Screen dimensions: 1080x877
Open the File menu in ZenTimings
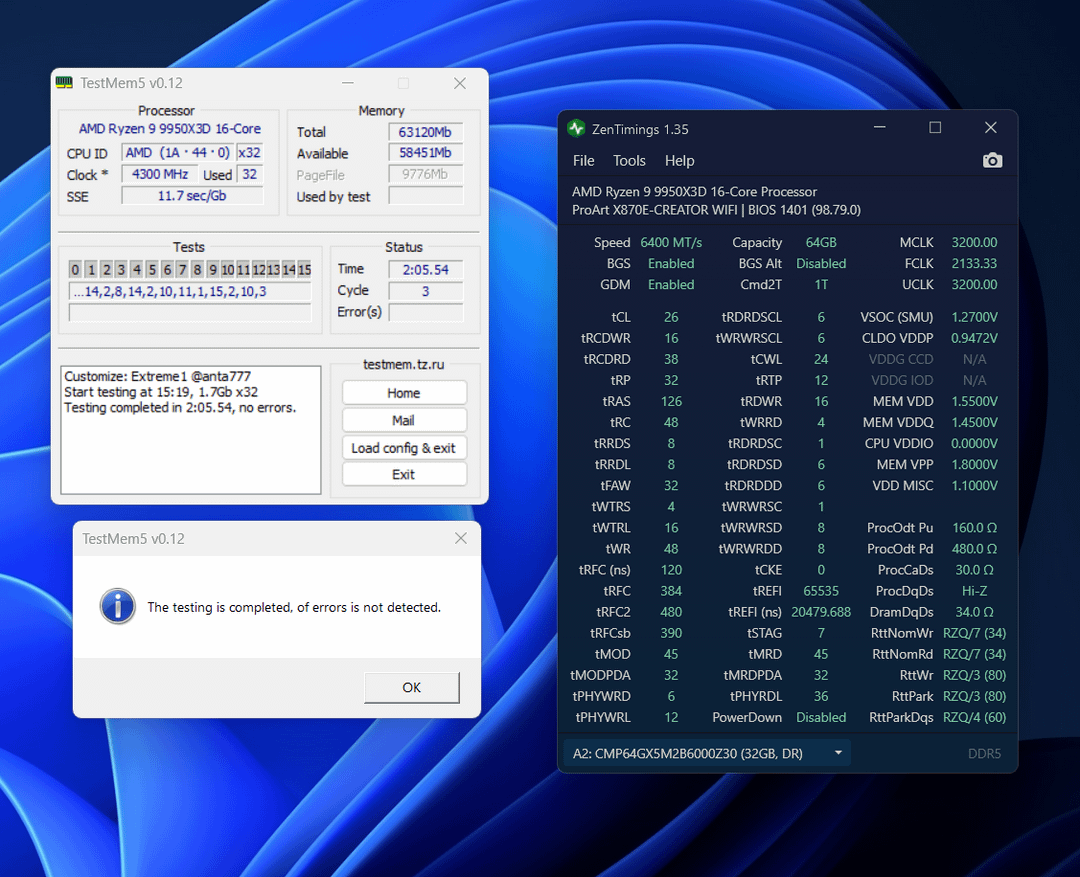coord(583,161)
